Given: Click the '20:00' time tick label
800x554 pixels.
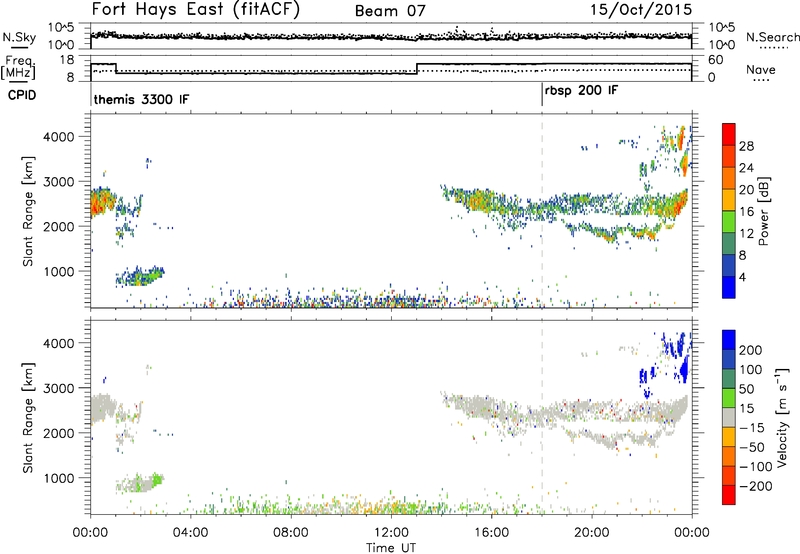Looking at the screenshot, I should (x=592, y=533).
